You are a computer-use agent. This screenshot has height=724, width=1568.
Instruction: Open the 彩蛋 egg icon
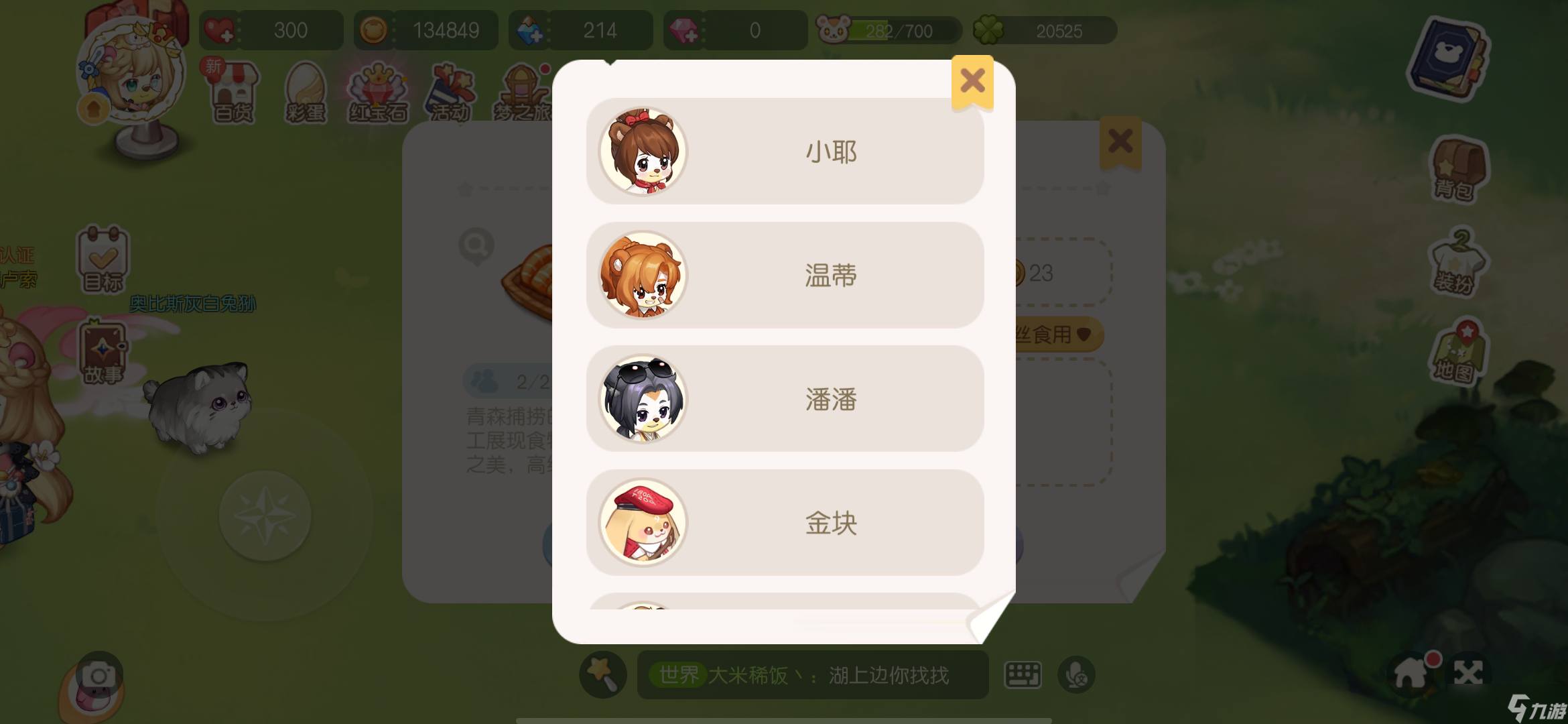point(306,93)
